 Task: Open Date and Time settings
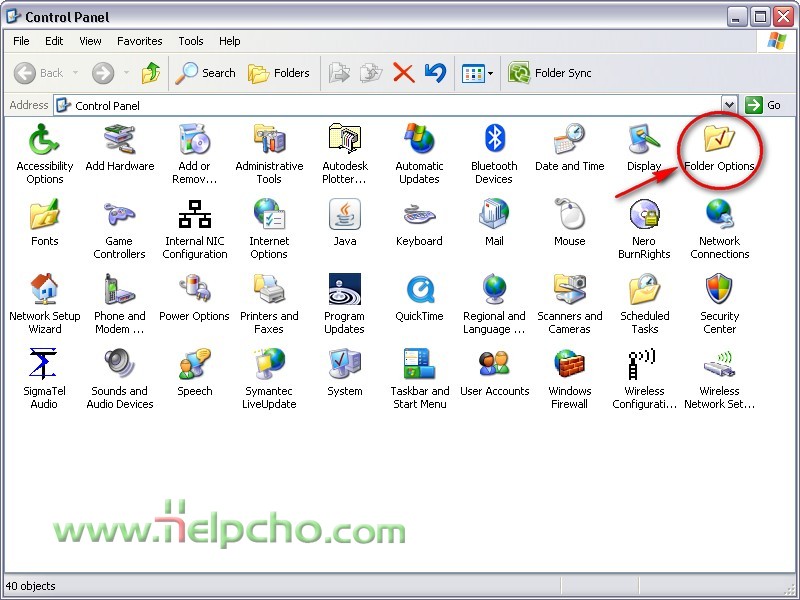click(569, 148)
